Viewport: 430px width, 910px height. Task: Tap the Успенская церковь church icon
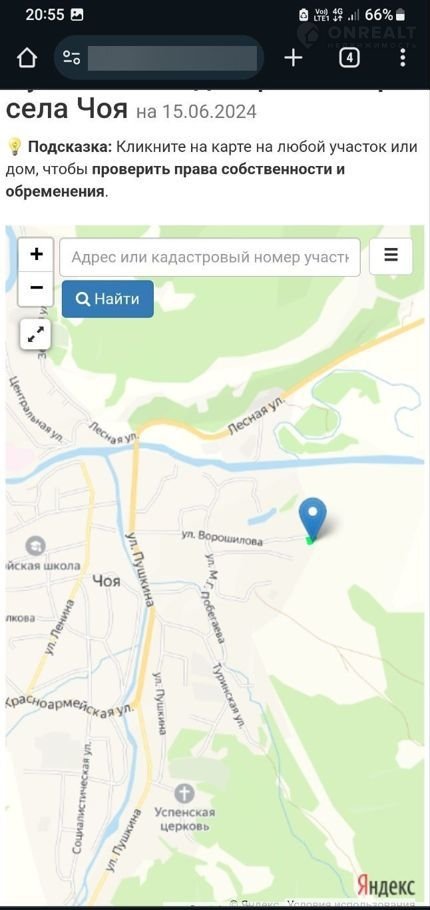(185, 793)
